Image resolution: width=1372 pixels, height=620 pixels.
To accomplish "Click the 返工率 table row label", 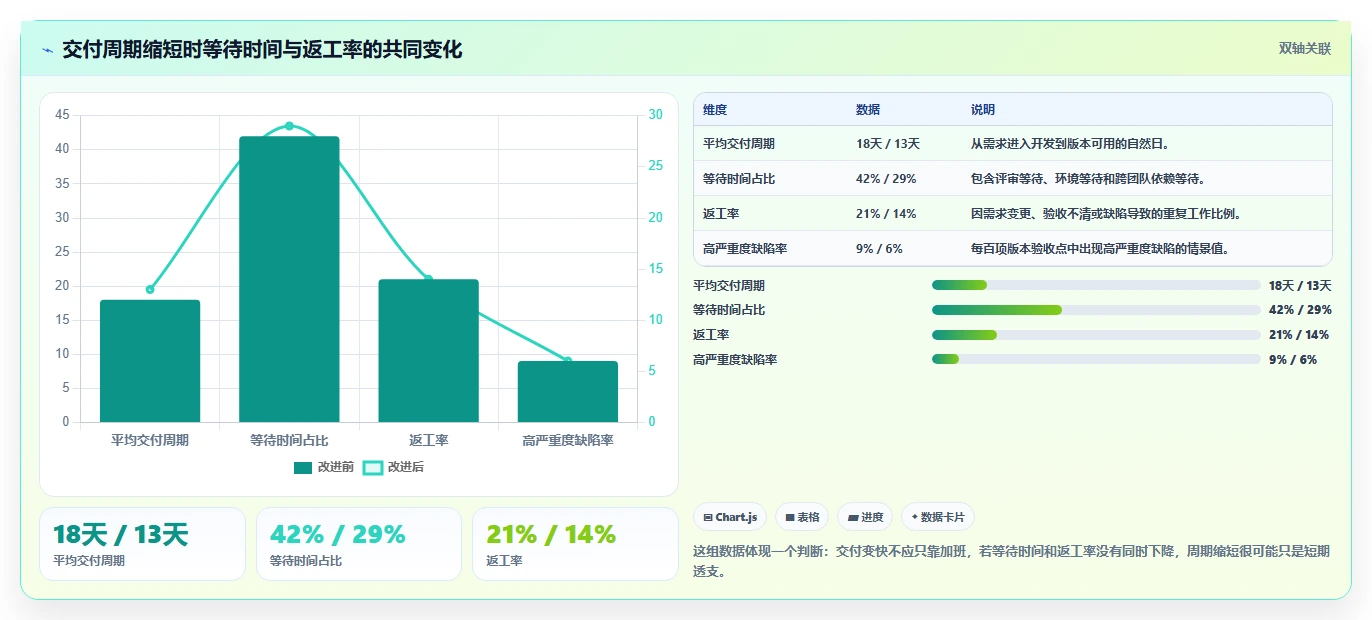I will click(721, 214).
